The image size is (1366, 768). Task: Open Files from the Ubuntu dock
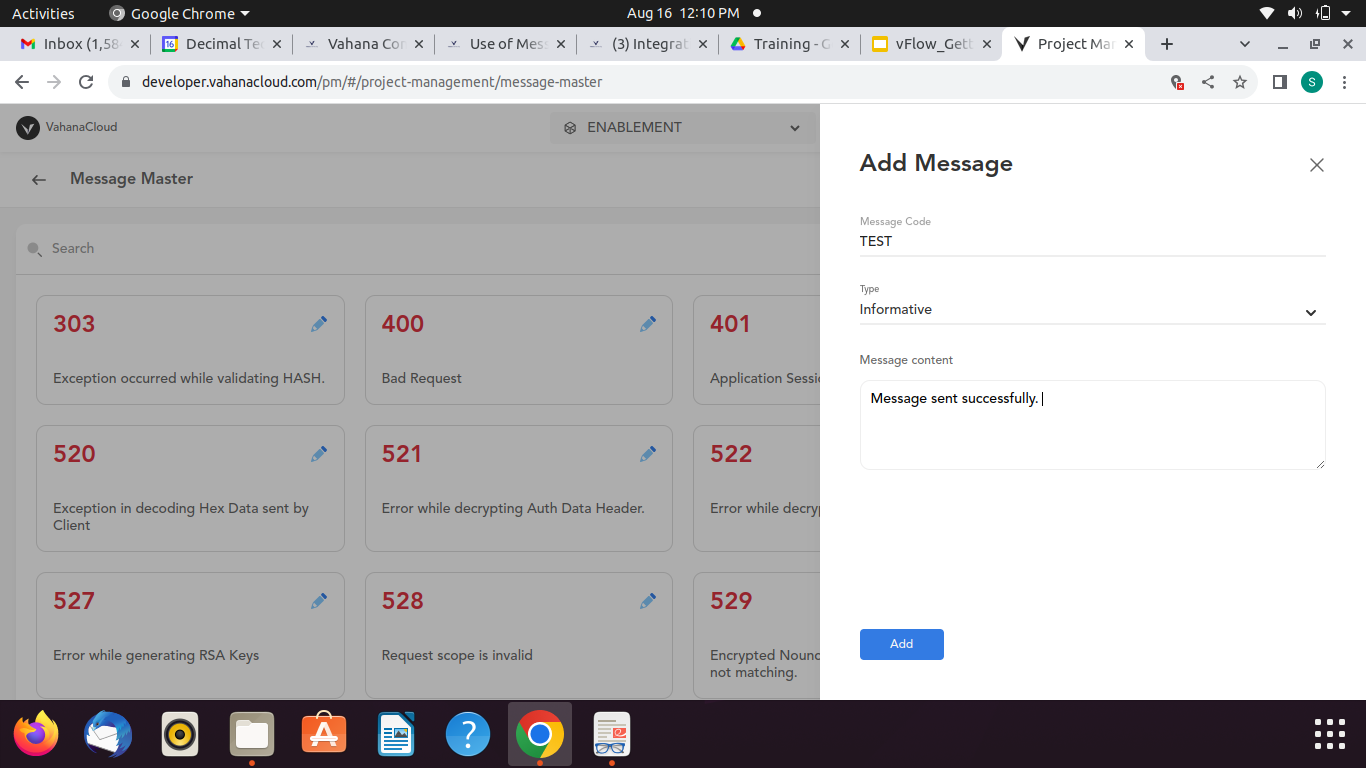click(251, 735)
